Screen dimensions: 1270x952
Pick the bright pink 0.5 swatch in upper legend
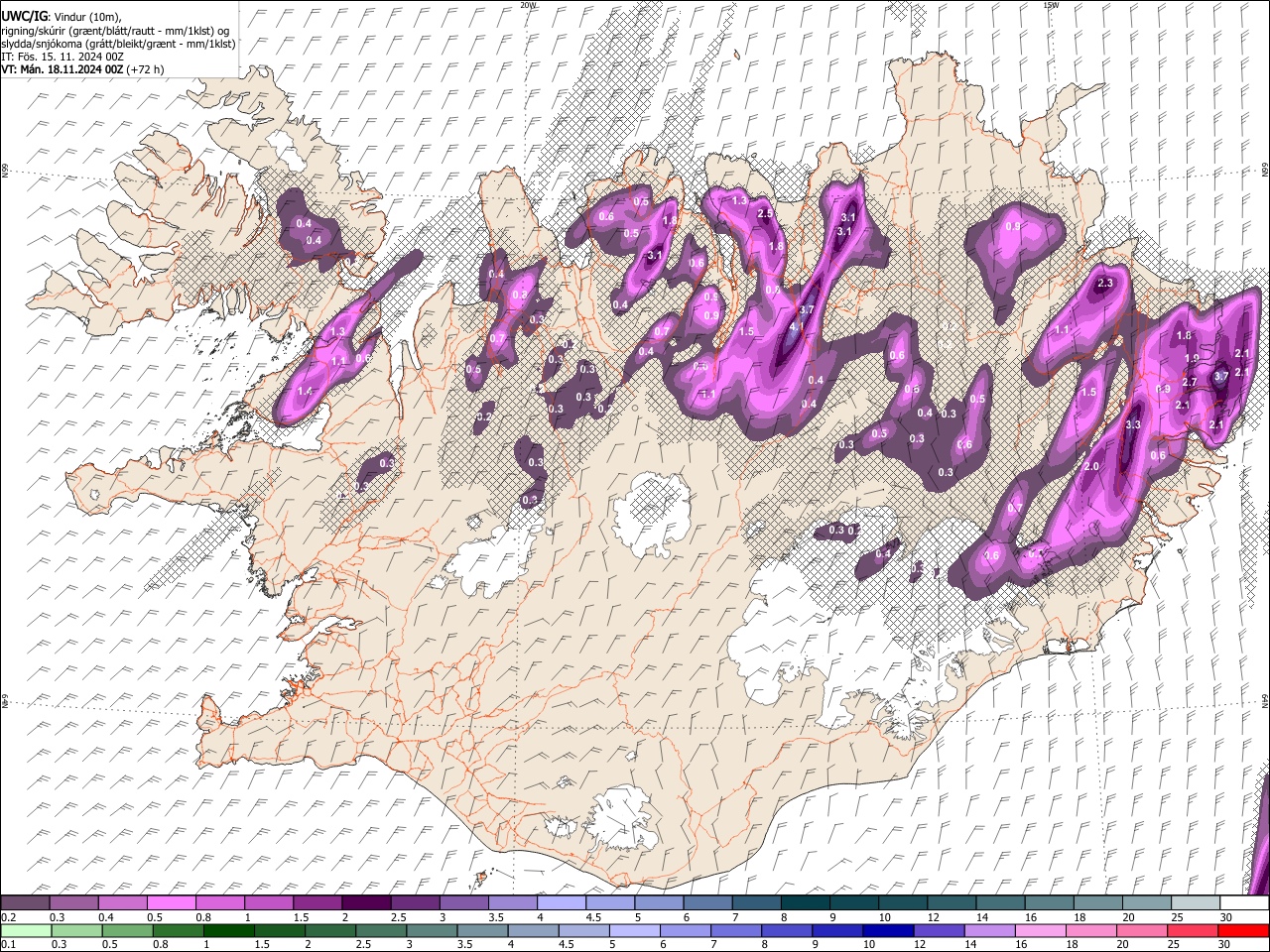171,903
